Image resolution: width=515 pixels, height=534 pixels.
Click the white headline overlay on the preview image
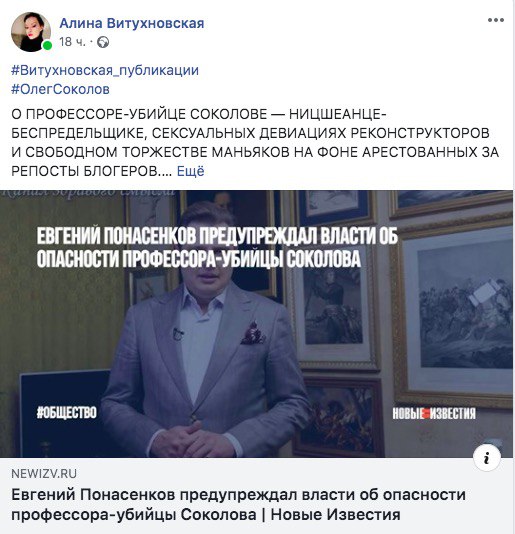tap(217, 247)
